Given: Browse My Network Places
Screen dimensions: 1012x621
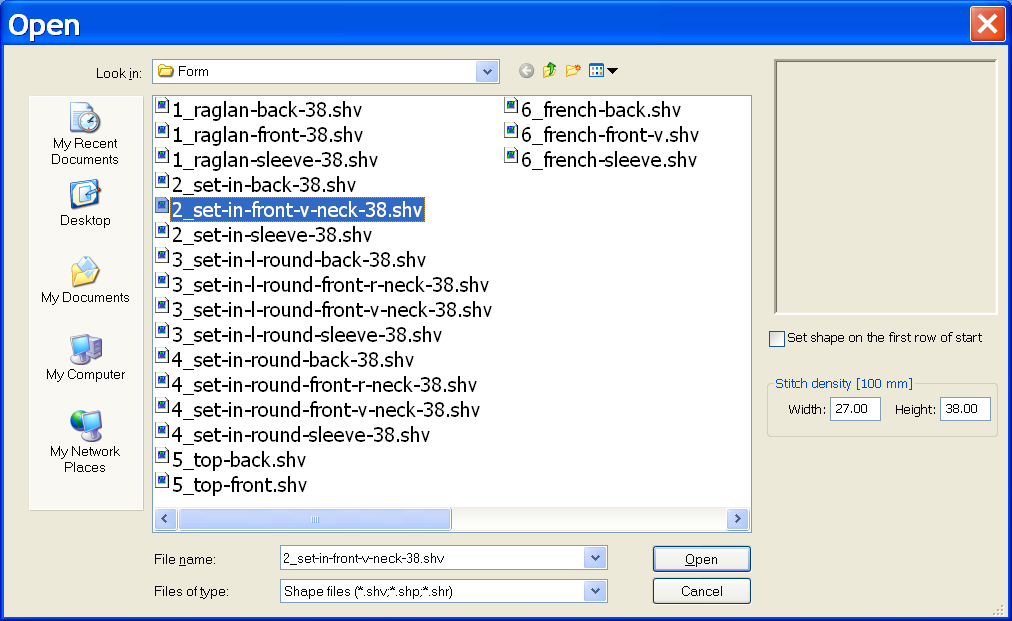Looking at the screenshot, I should coord(85,440).
